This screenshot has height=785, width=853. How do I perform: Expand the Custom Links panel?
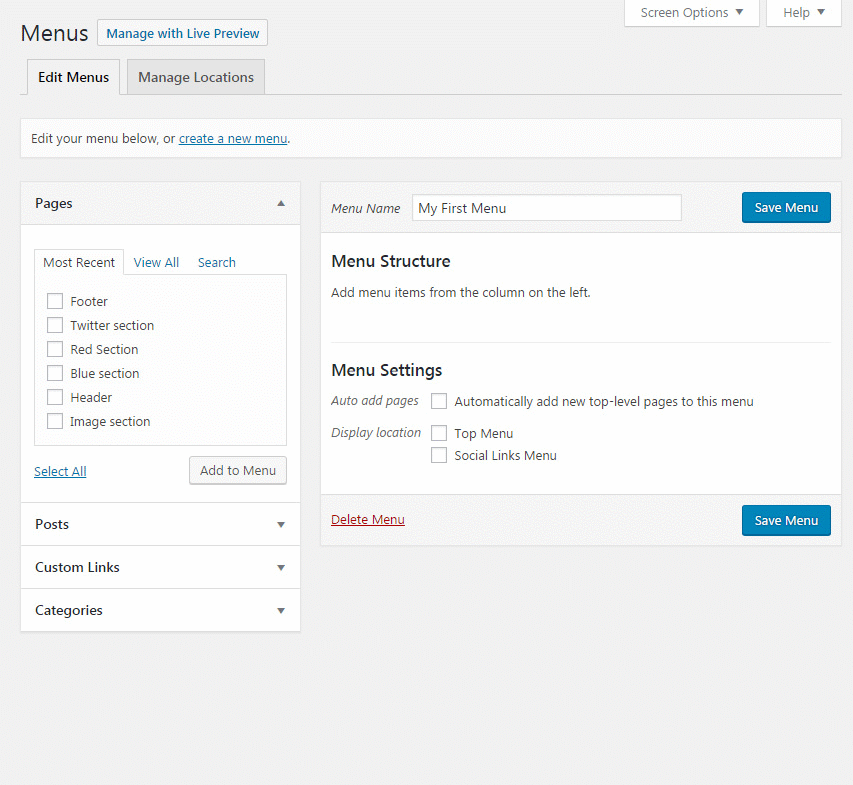pos(281,567)
